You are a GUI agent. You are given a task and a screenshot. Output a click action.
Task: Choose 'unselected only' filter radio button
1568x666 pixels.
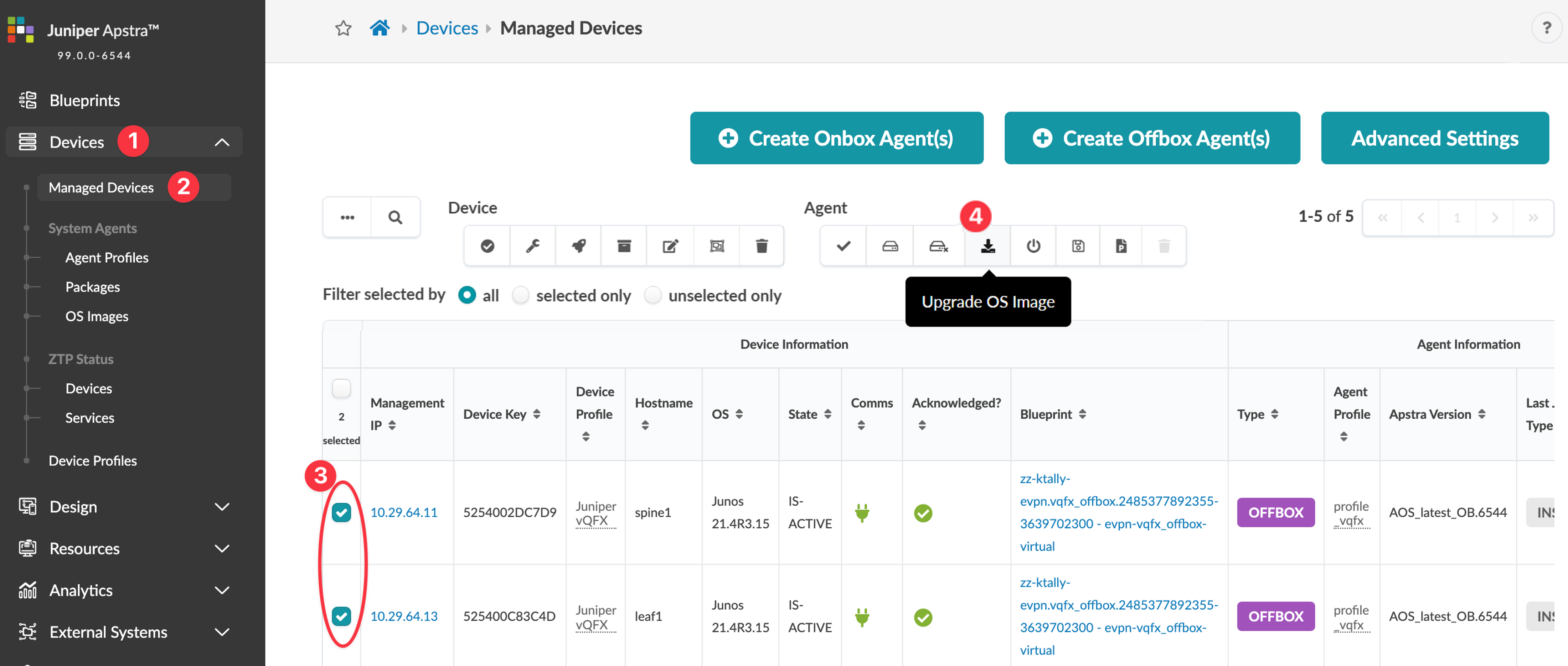(x=653, y=295)
